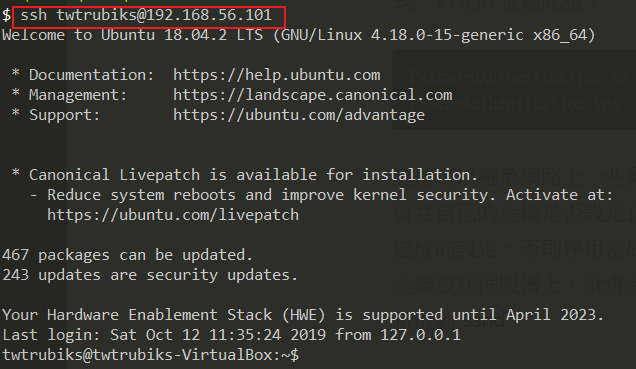
Task: Click the Canonical Livepatch availability line
Action: (x=245, y=175)
